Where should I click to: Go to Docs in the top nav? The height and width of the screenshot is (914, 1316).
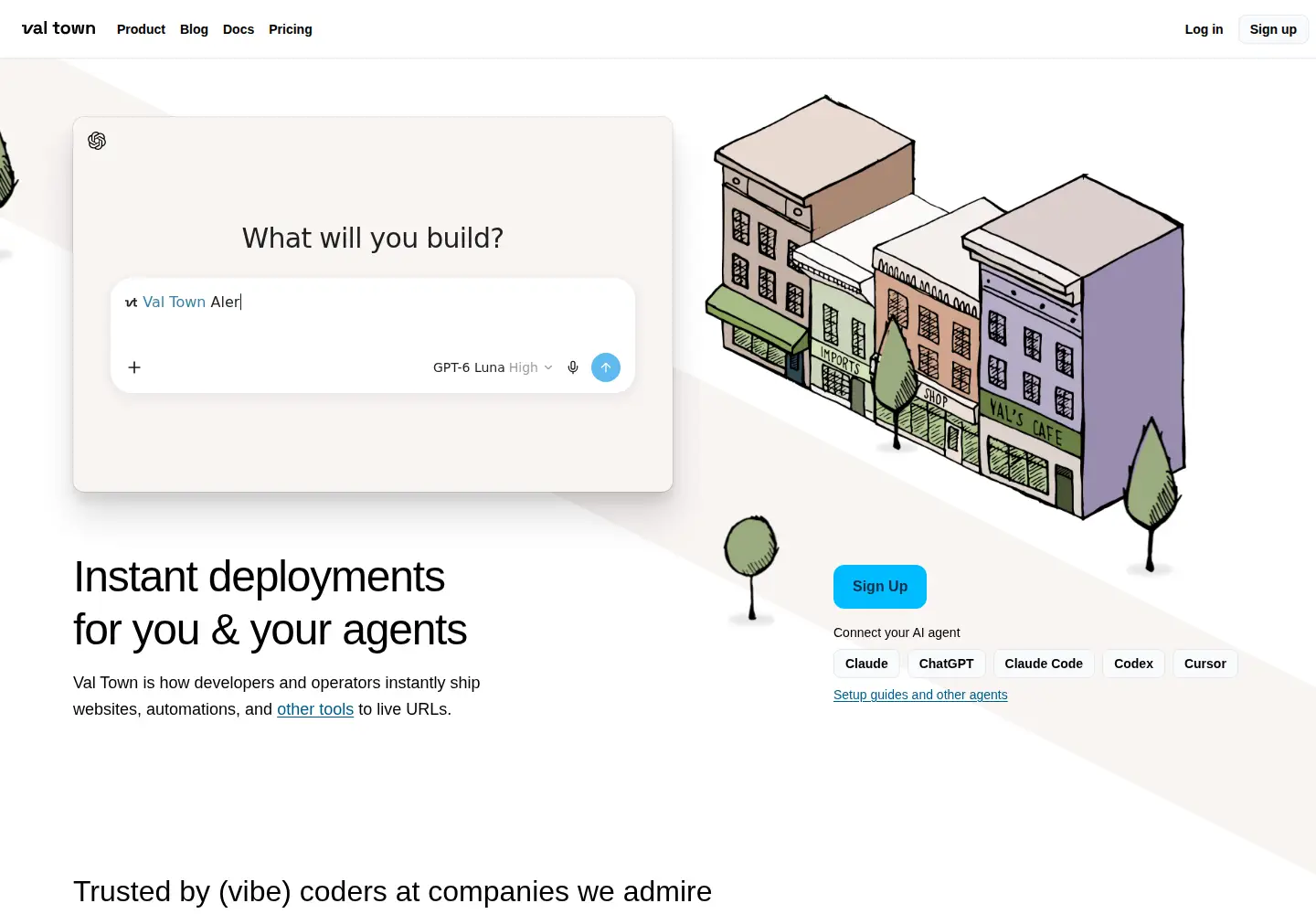pyautogui.click(x=239, y=29)
